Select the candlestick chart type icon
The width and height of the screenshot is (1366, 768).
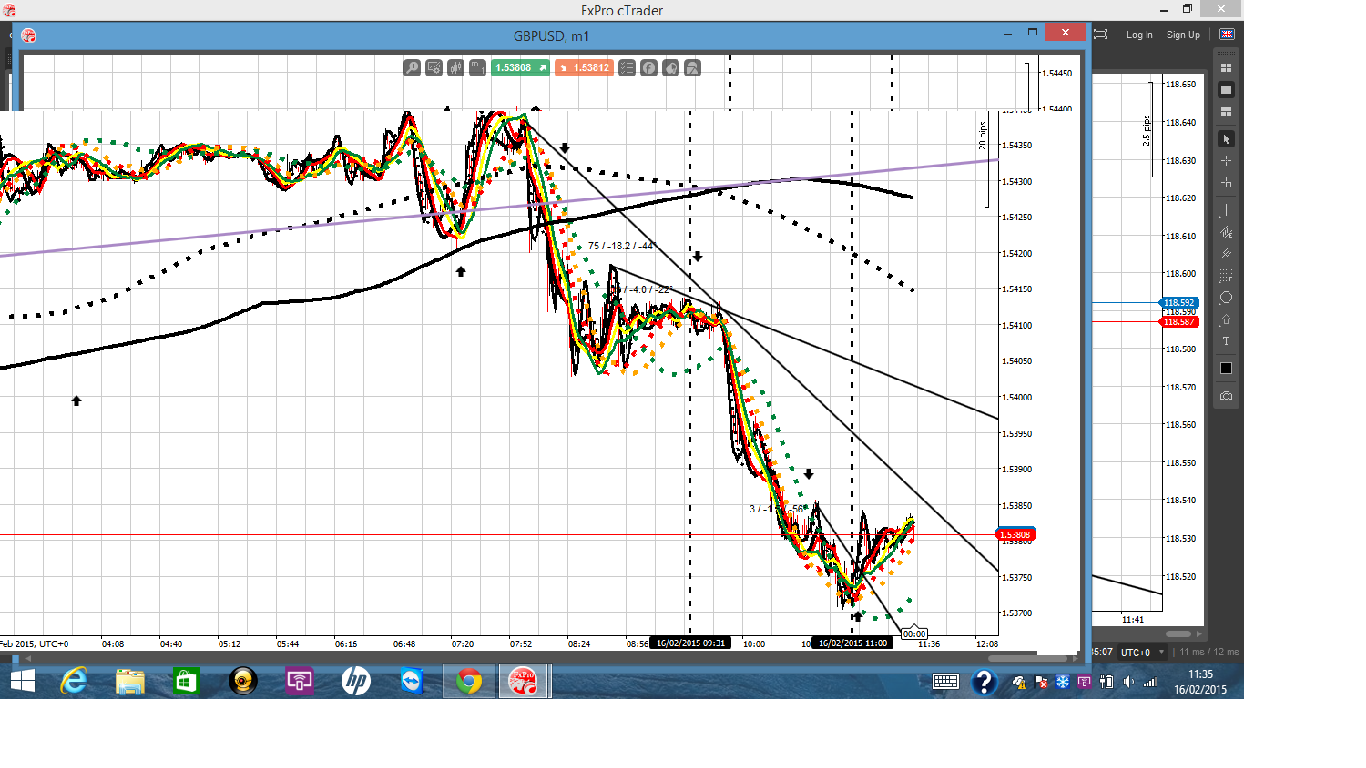tap(456, 68)
